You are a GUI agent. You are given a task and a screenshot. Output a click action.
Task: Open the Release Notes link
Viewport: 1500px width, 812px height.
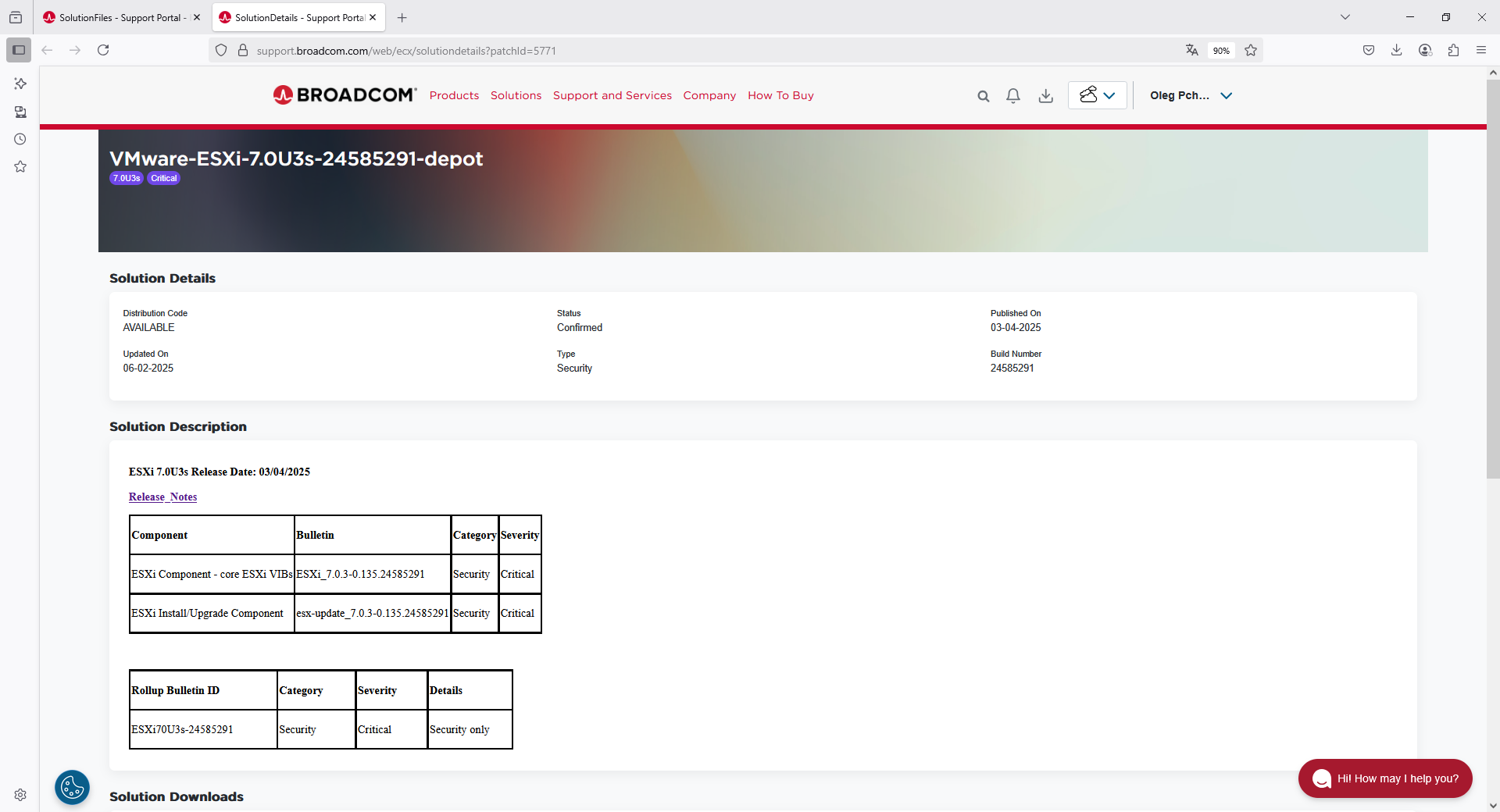[162, 497]
